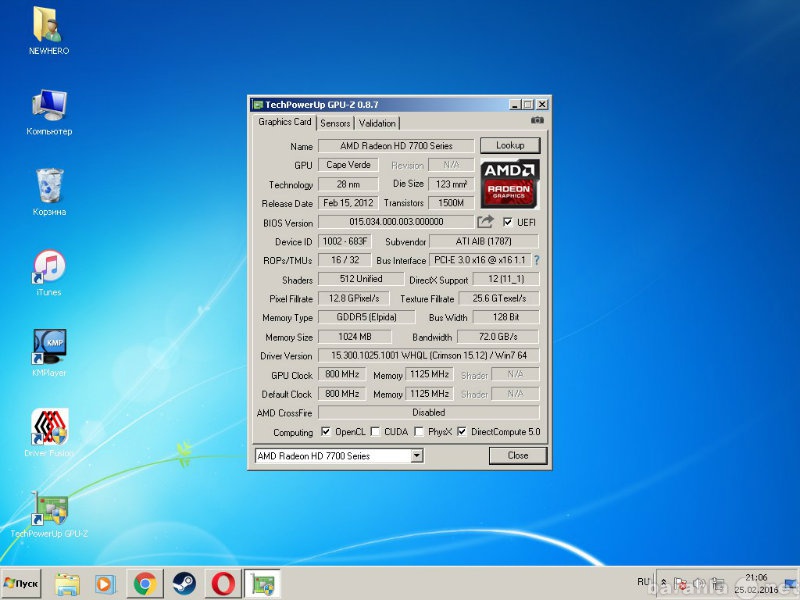Switch to the Graphics Card tab
The width and height of the screenshot is (800, 600).
coord(284,122)
